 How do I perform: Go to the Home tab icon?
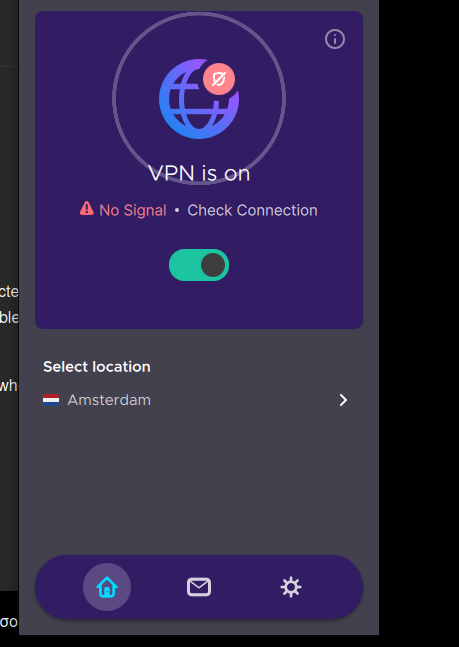pyautogui.click(x=107, y=587)
